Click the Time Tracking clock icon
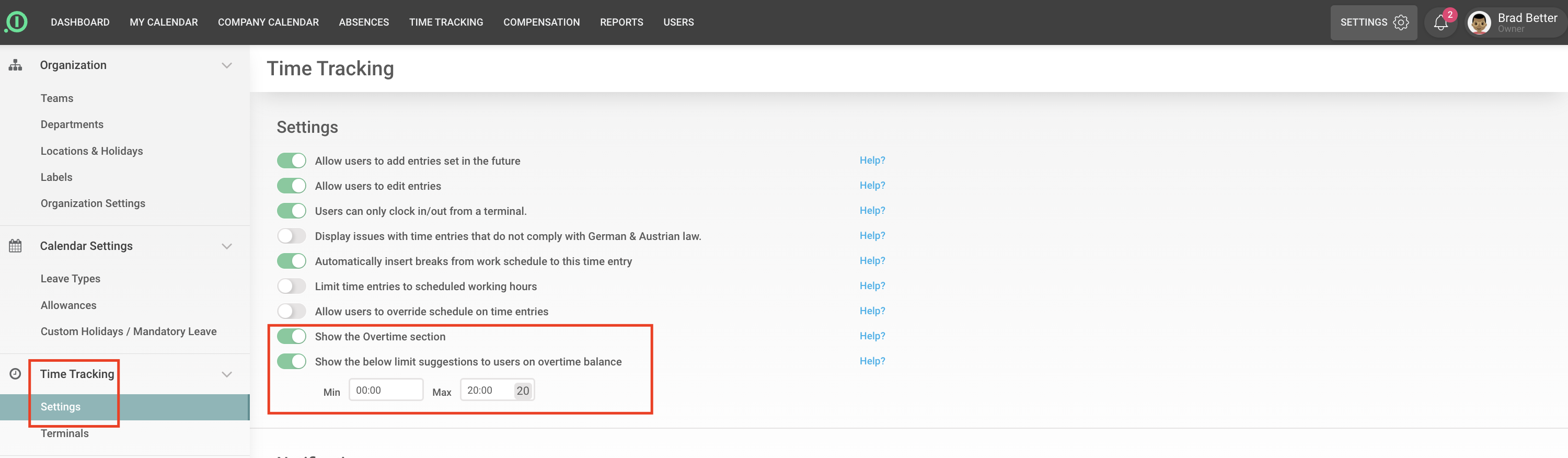Screen dimensions: 1568x458 [15, 374]
